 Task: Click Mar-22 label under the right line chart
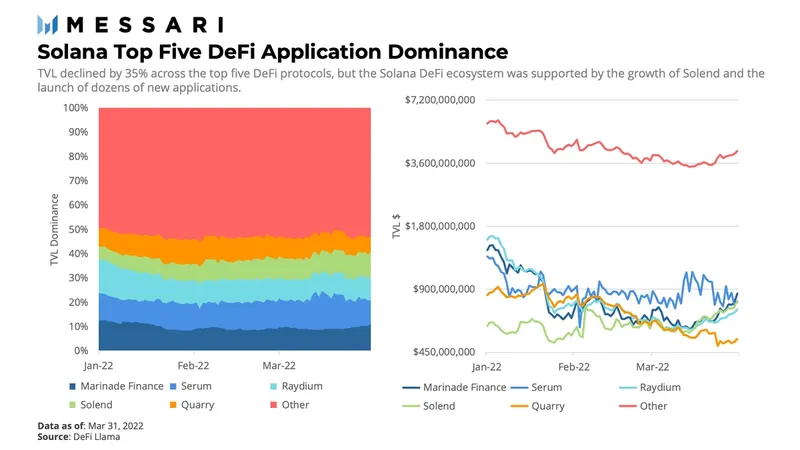[x=653, y=367]
